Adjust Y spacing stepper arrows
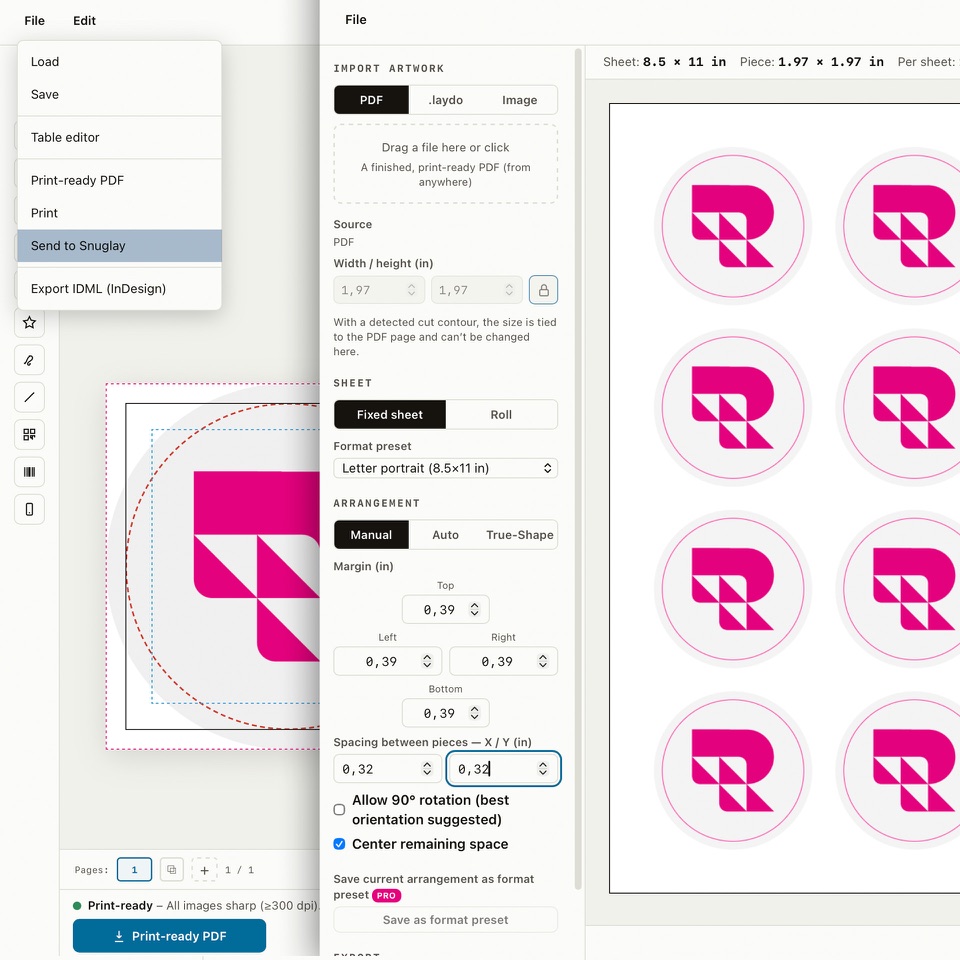The image size is (960, 960). click(542, 768)
